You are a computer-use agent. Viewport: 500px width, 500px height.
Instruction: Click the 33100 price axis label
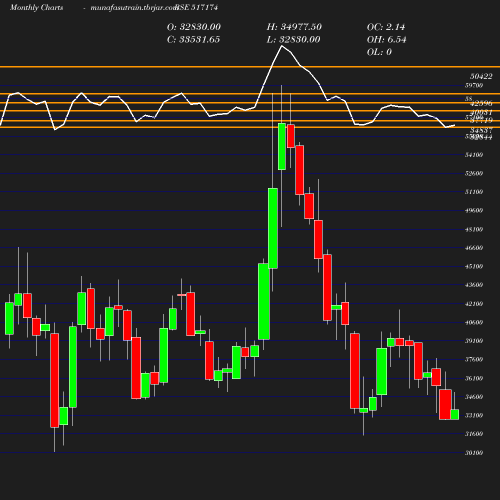(474, 415)
